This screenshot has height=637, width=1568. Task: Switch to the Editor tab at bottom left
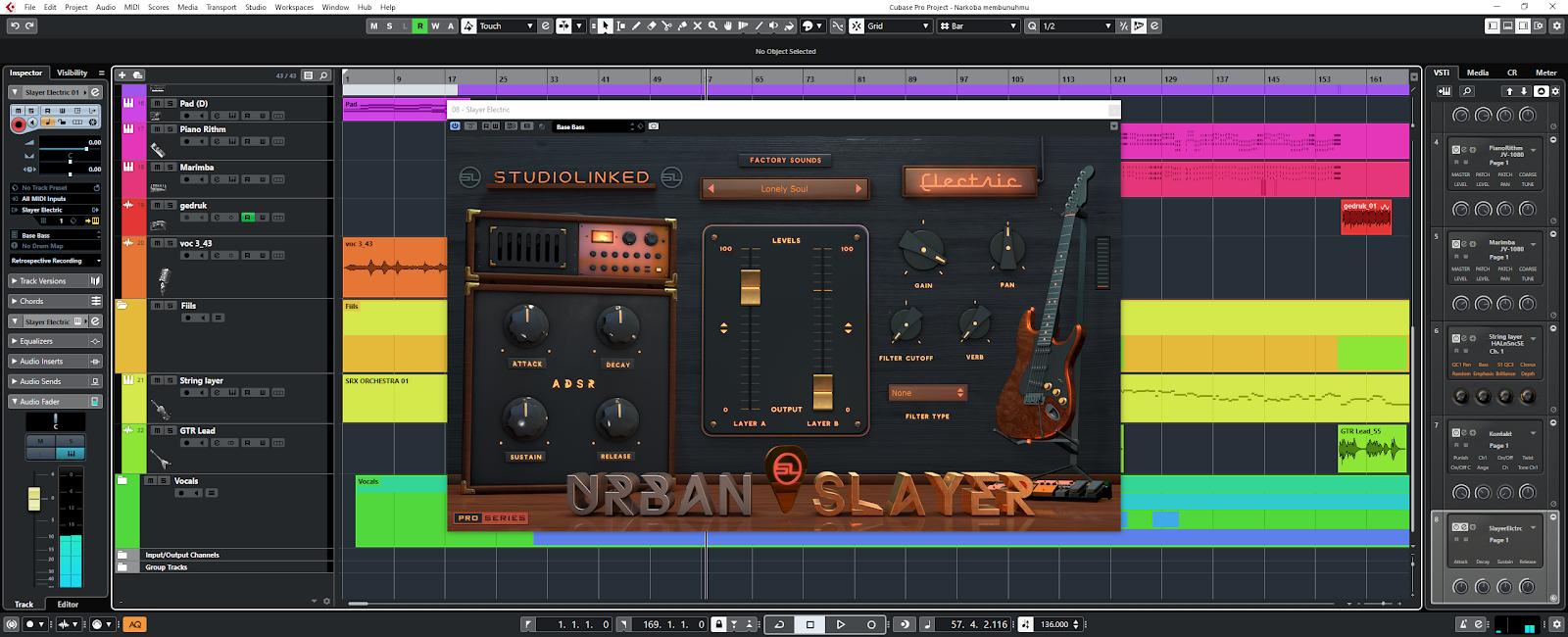[x=68, y=605]
